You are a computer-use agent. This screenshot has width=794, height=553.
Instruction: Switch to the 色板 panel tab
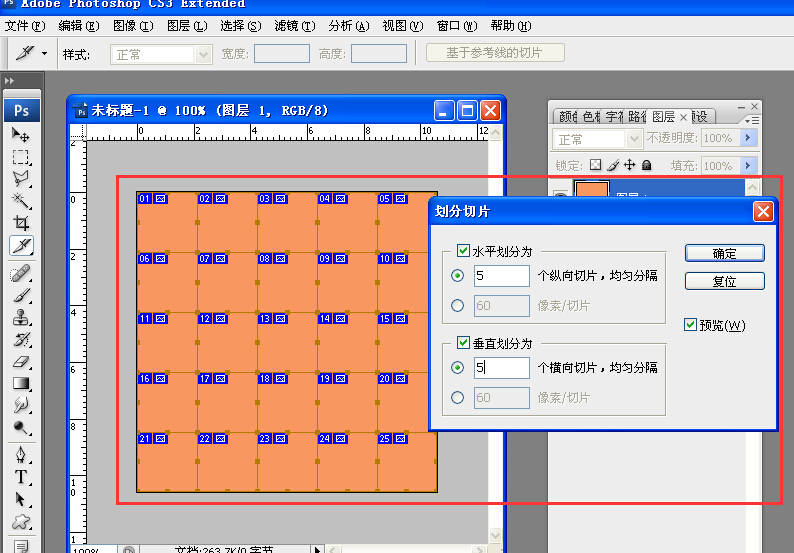(591, 116)
